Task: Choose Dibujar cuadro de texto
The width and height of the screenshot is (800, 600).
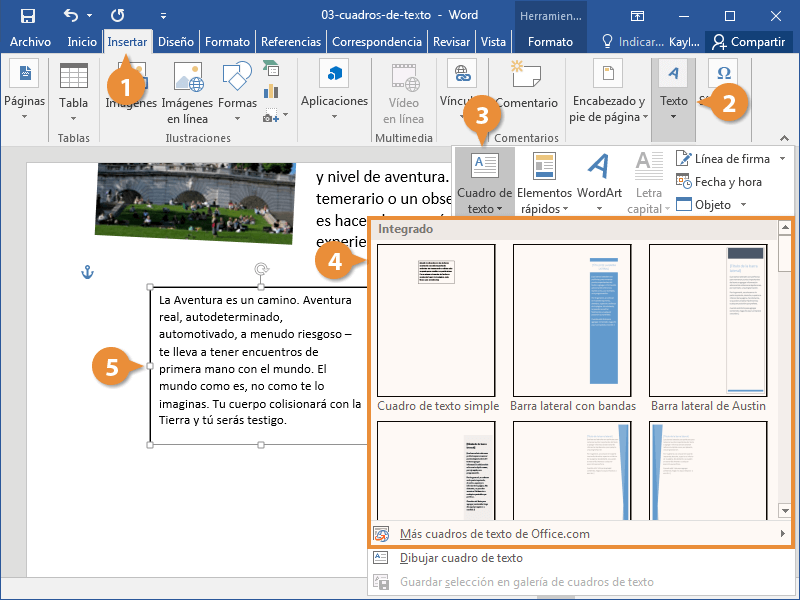Action: coord(461,558)
